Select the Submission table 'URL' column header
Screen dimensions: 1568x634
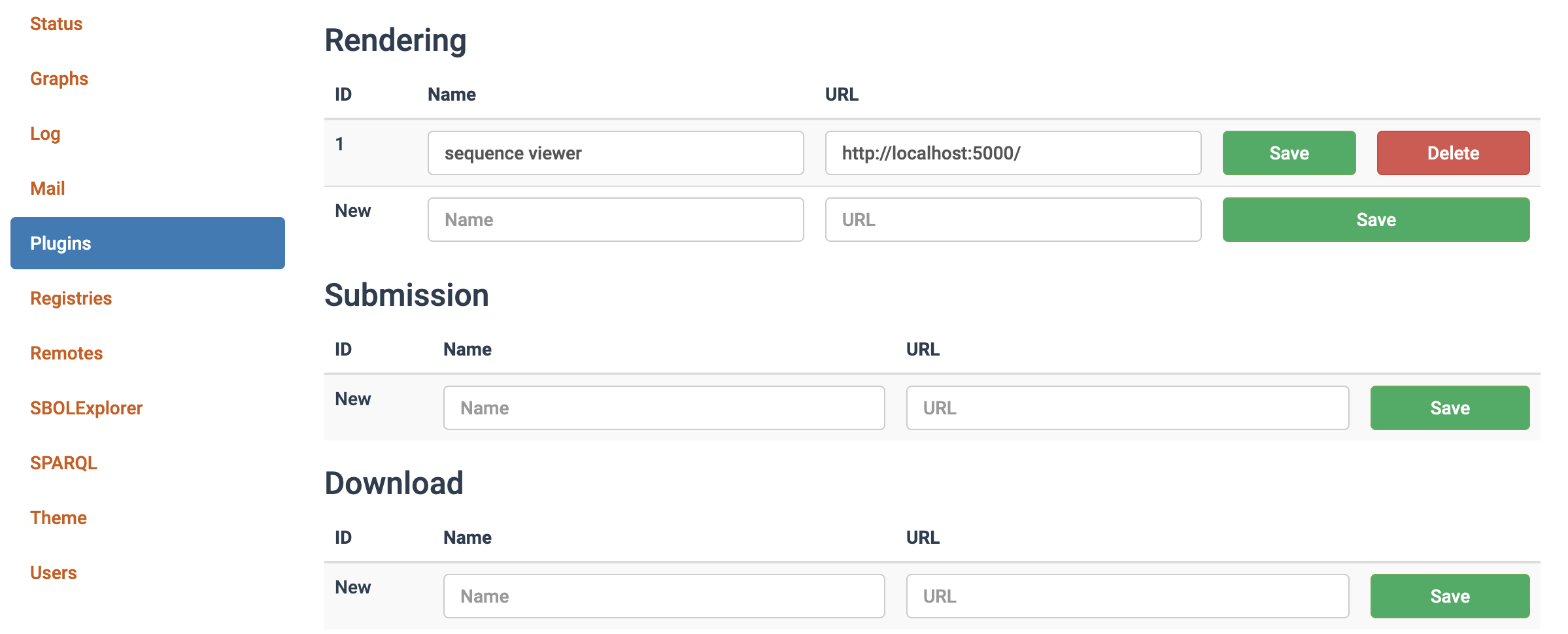(x=923, y=349)
